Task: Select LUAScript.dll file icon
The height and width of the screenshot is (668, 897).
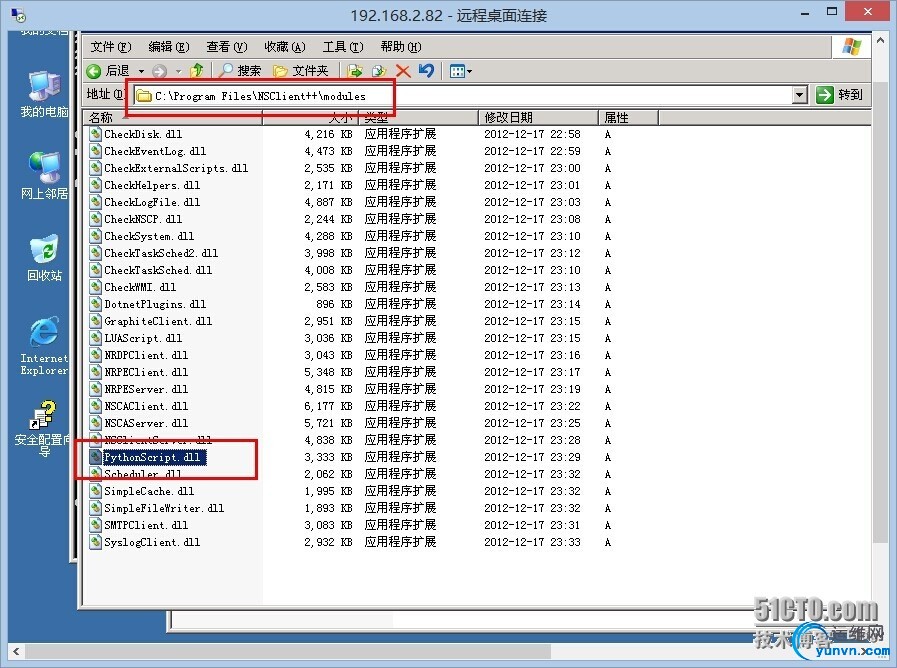Action: click(x=96, y=338)
